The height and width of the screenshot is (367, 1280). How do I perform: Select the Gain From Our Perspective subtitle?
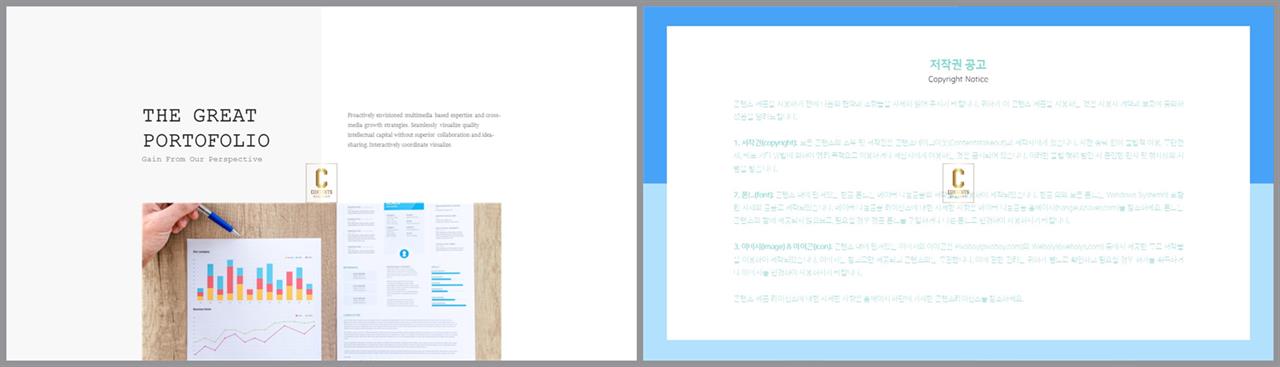(202, 159)
